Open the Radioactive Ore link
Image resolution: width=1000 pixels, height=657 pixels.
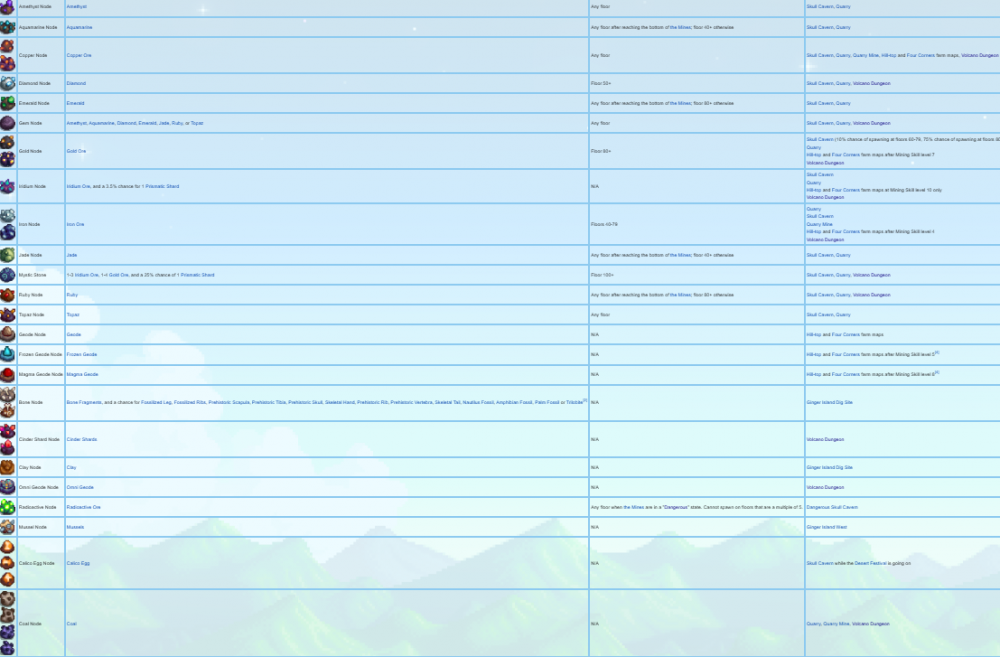(84, 507)
